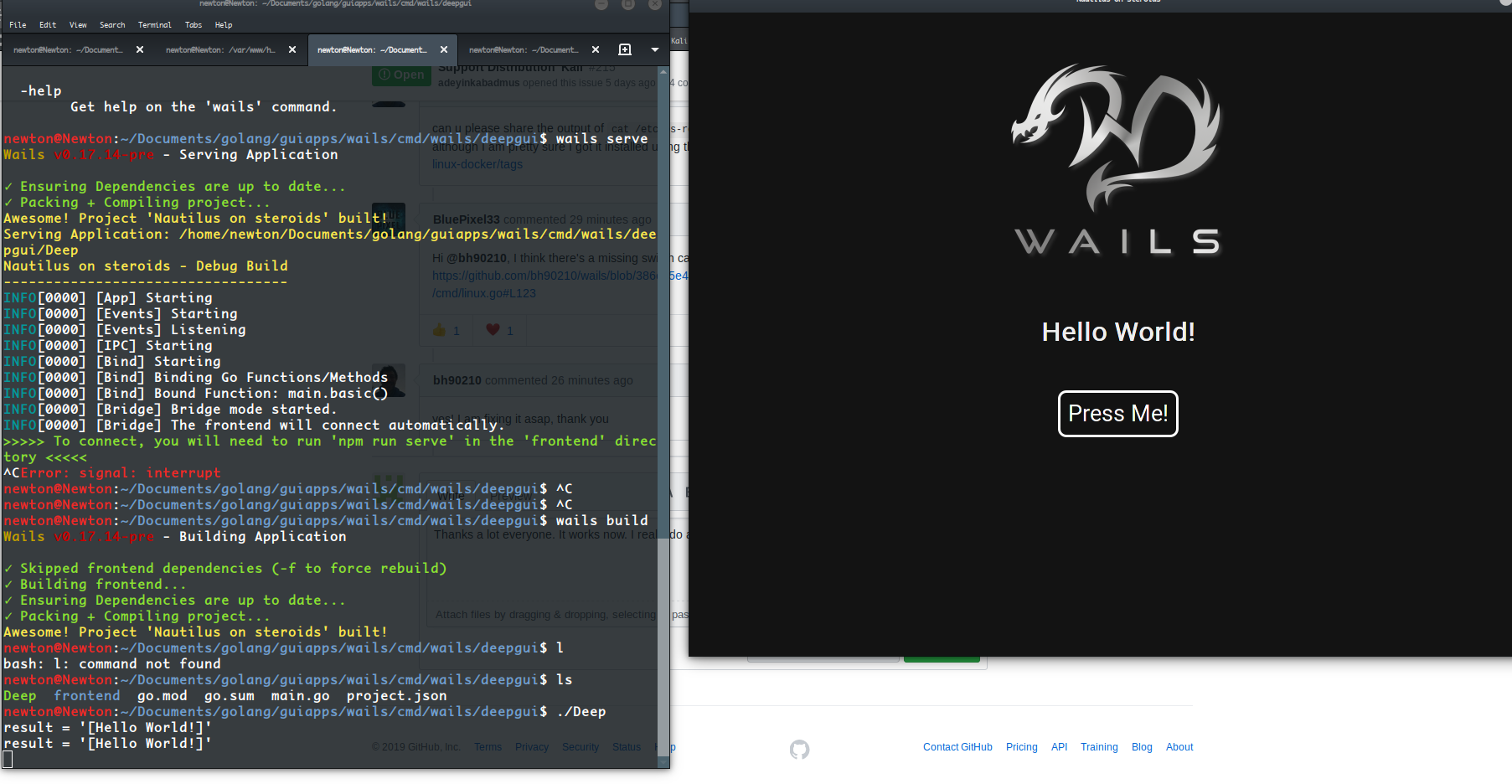Click the Pricing footer link
The height and width of the screenshot is (784, 1512).
pyautogui.click(x=1021, y=746)
